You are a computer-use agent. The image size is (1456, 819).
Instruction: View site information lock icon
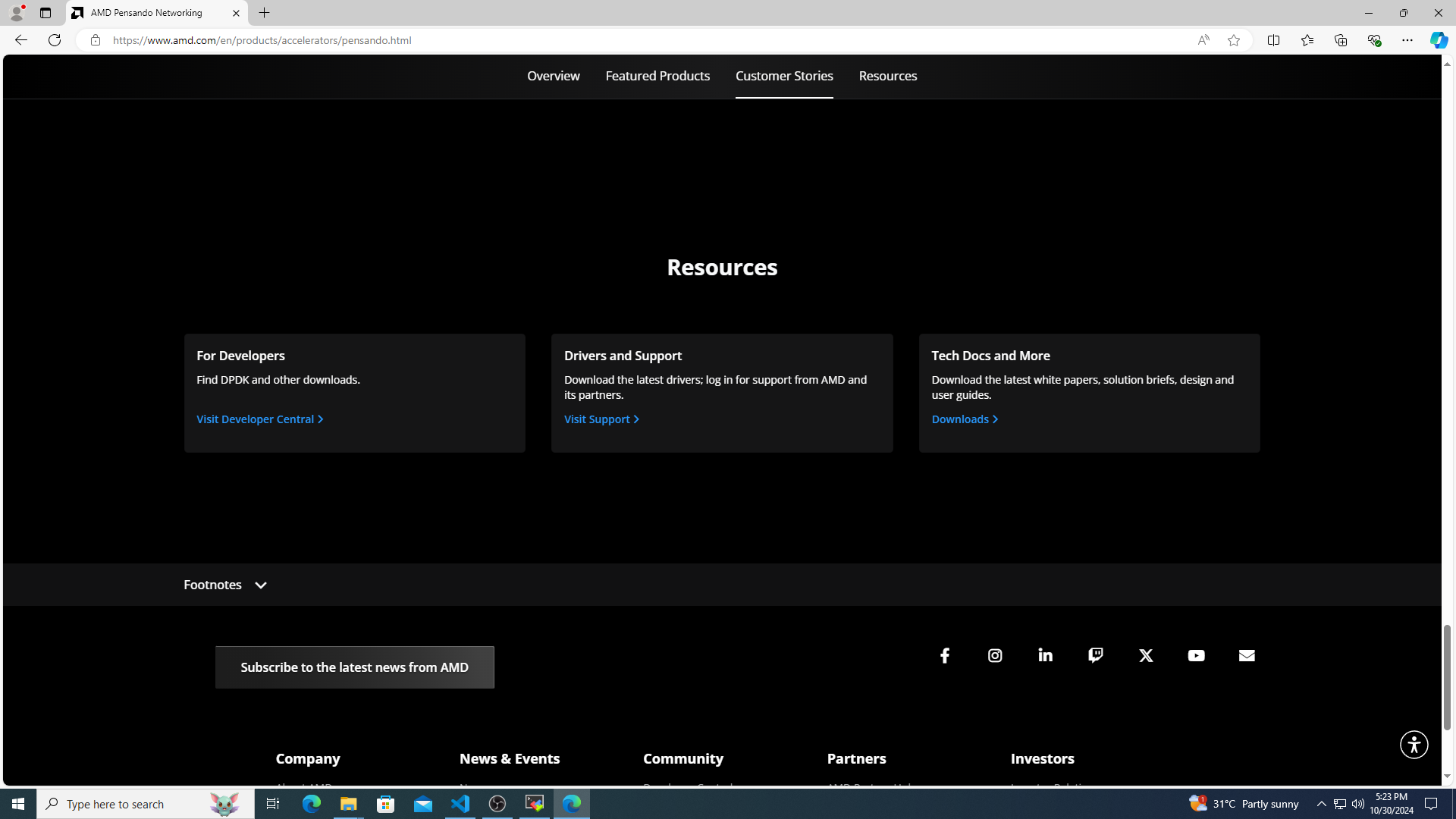click(x=95, y=40)
